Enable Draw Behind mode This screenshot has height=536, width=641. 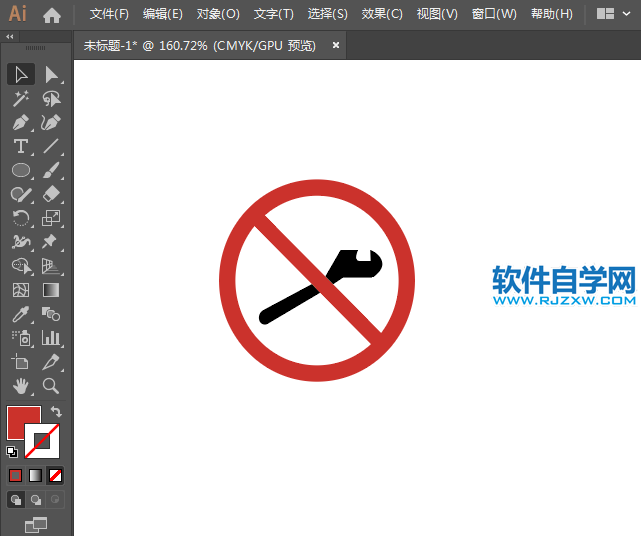(36, 500)
